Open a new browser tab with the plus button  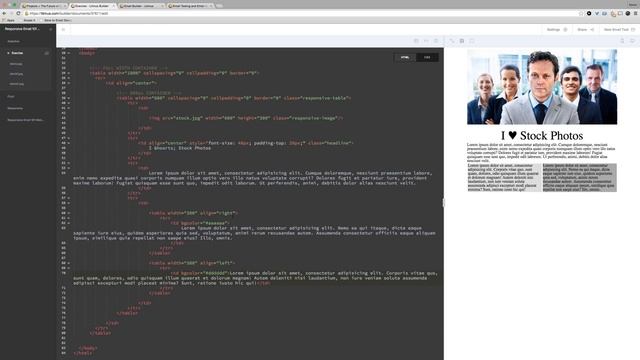click(219, 6)
